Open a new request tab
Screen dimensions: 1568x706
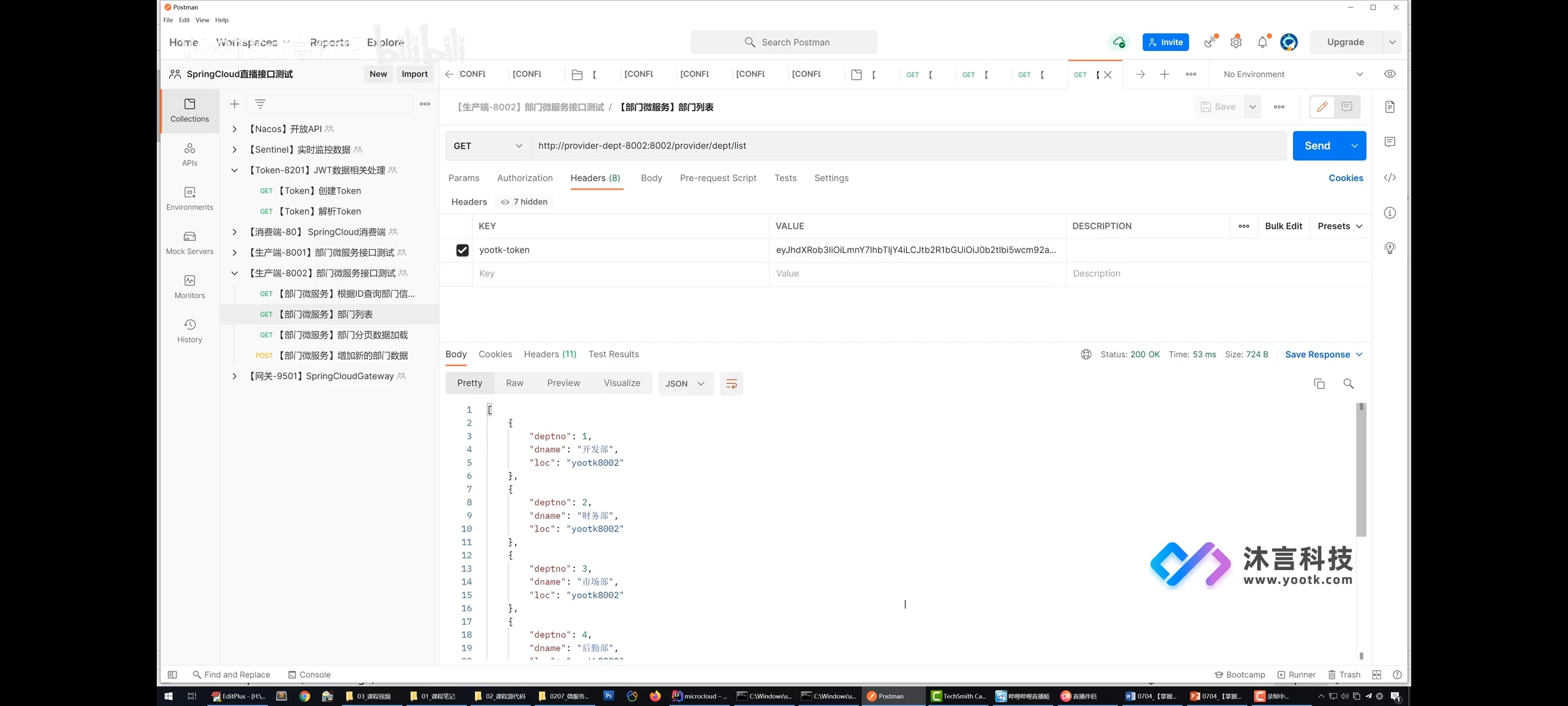coord(1164,75)
